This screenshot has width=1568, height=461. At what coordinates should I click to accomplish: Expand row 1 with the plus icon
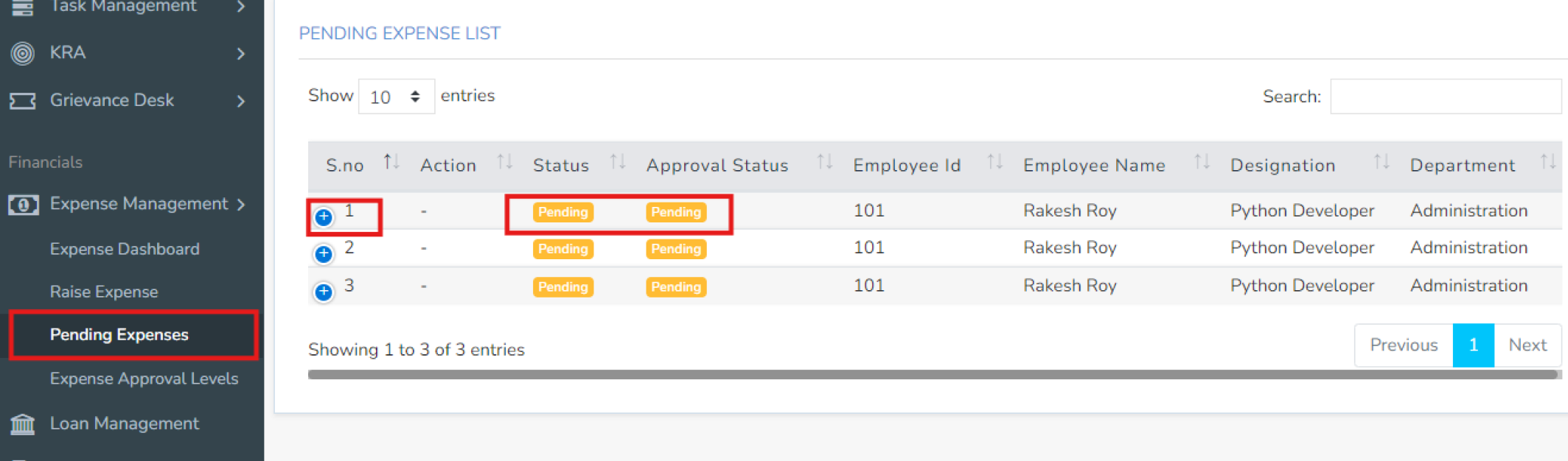[x=324, y=217]
